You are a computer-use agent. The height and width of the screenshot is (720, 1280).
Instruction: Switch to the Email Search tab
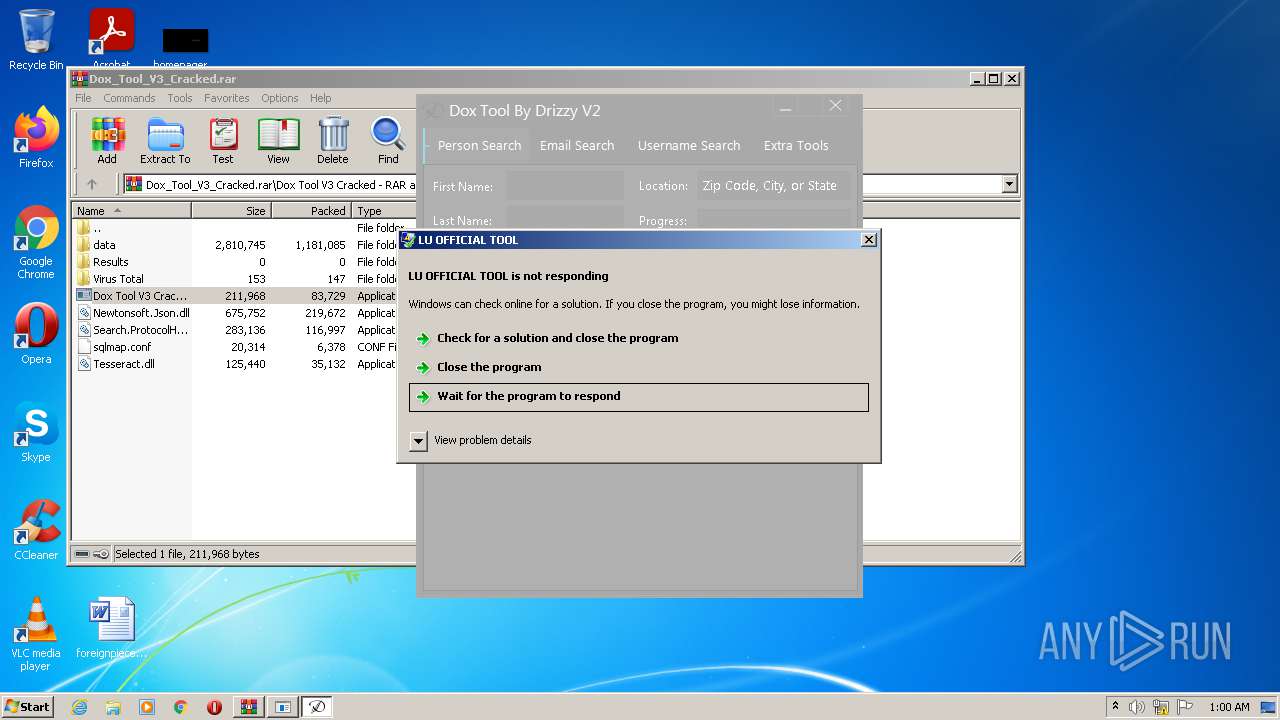[577, 145]
